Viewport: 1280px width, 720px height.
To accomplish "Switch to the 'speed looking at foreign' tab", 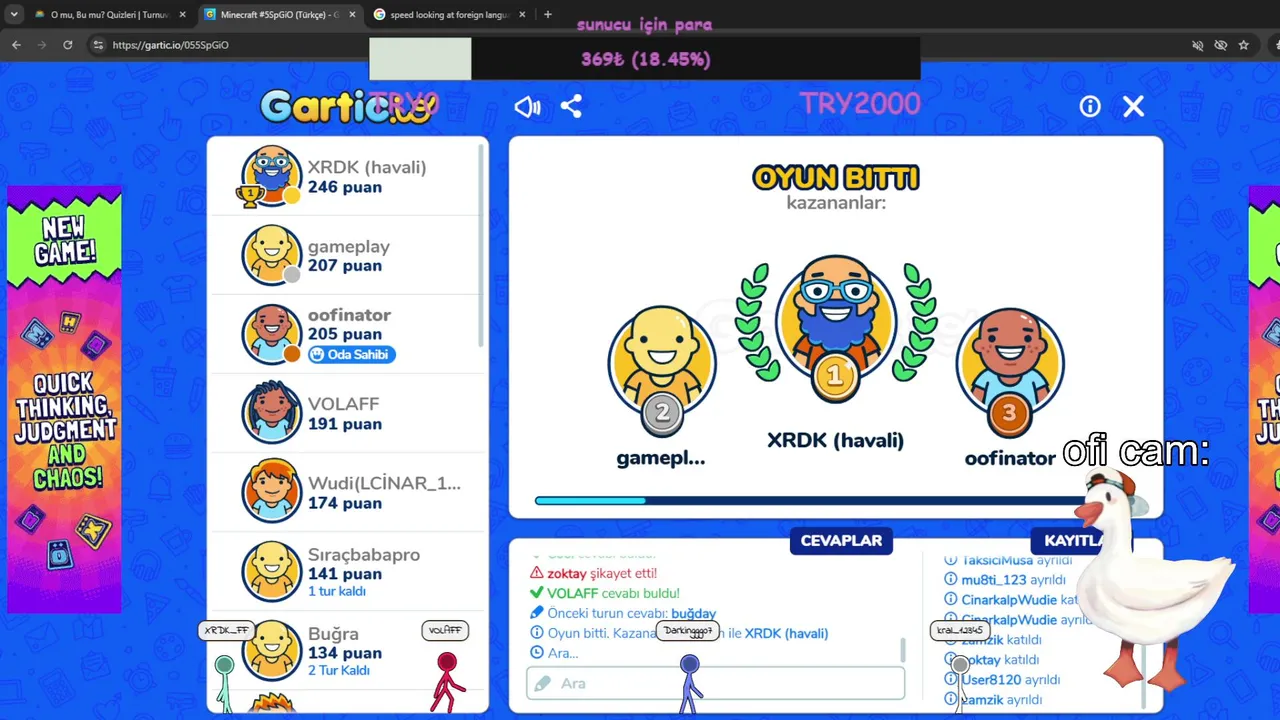I will click(x=450, y=15).
